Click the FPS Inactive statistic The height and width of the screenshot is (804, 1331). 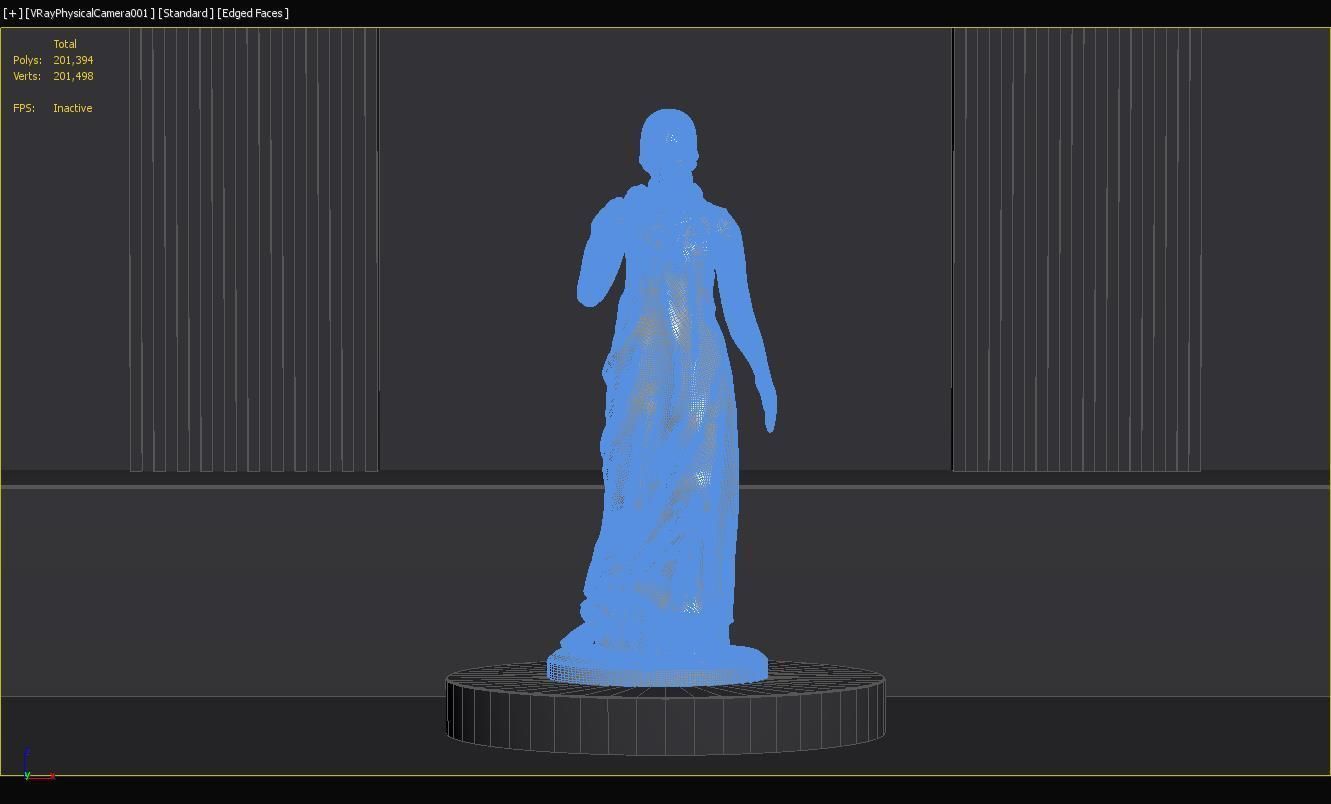coord(53,108)
